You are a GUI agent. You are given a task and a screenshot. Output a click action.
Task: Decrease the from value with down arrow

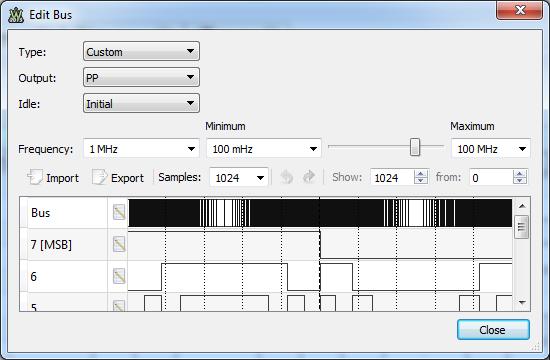[x=520, y=180]
